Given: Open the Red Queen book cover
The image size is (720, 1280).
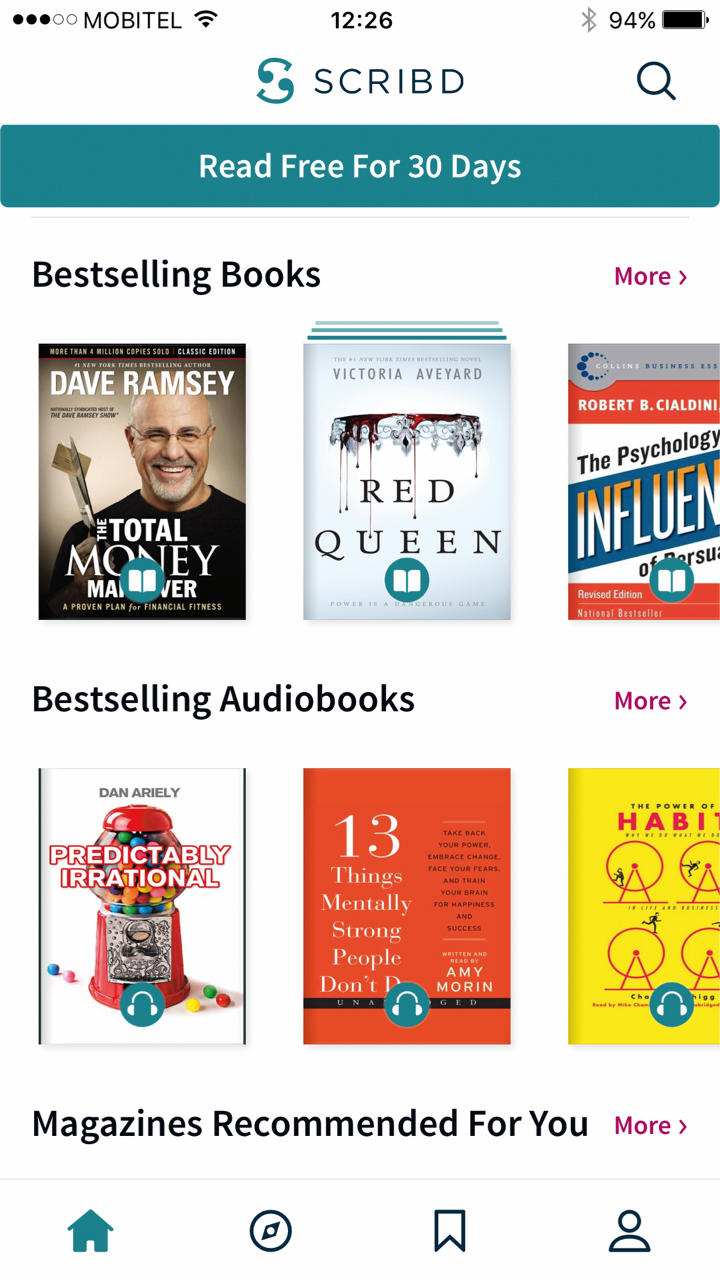Looking at the screenshot, I should [407, 482].
